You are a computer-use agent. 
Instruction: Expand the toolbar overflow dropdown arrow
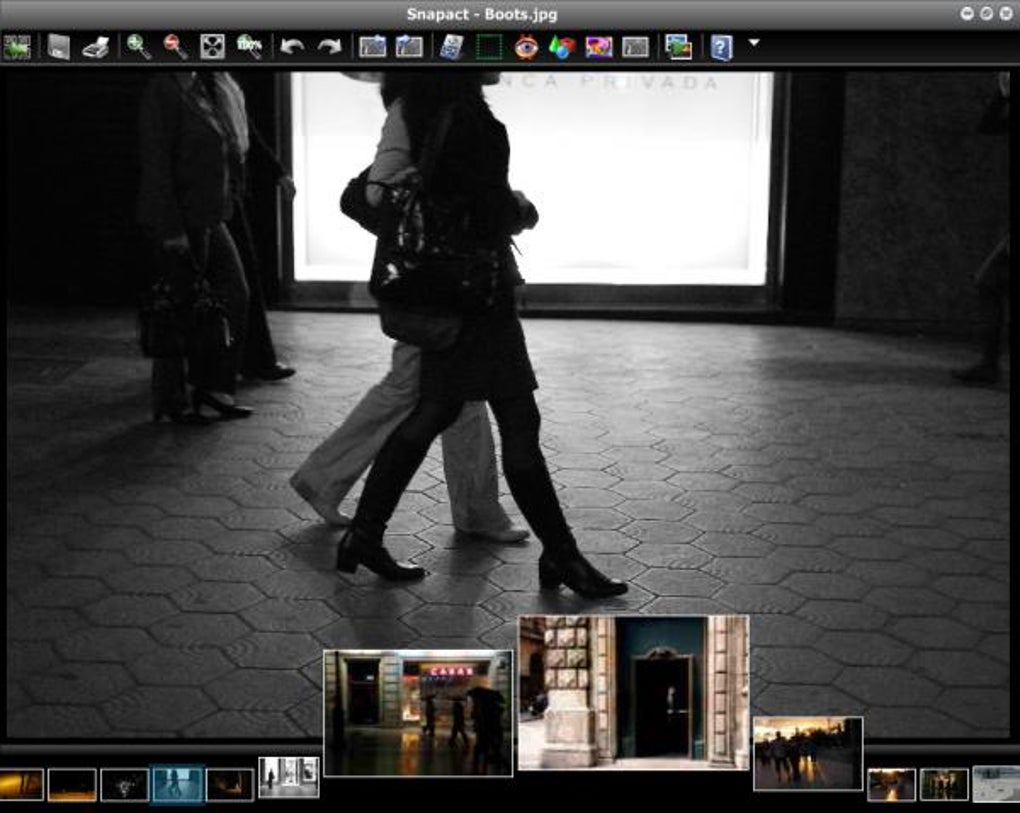(754, 43)
